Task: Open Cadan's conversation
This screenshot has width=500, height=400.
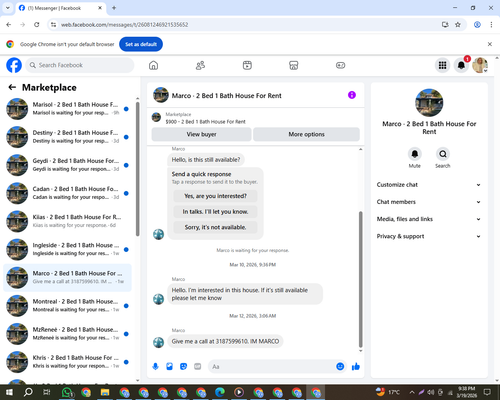Action: tap(68, 193)
